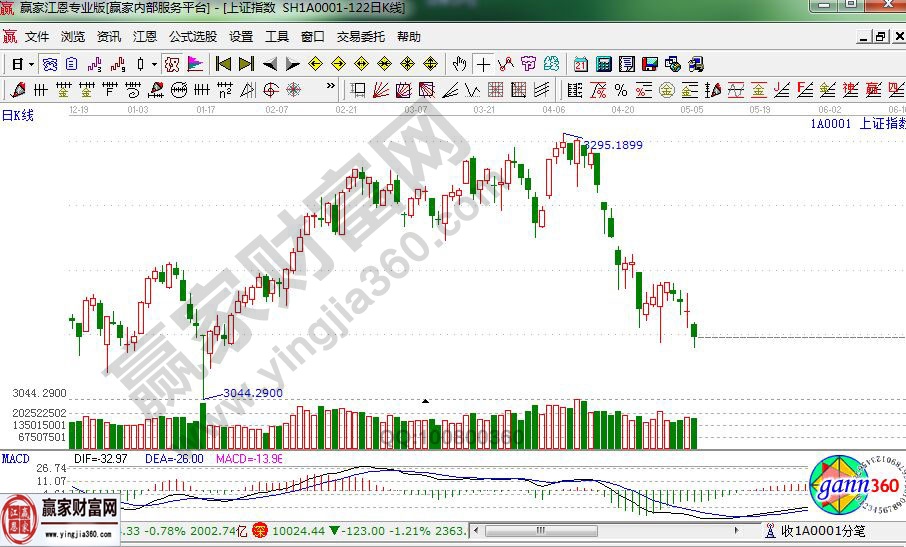This screenshot has width=906, height=547.
Task: Open the calendar icon in toolbar
Action: pos(581,64)
